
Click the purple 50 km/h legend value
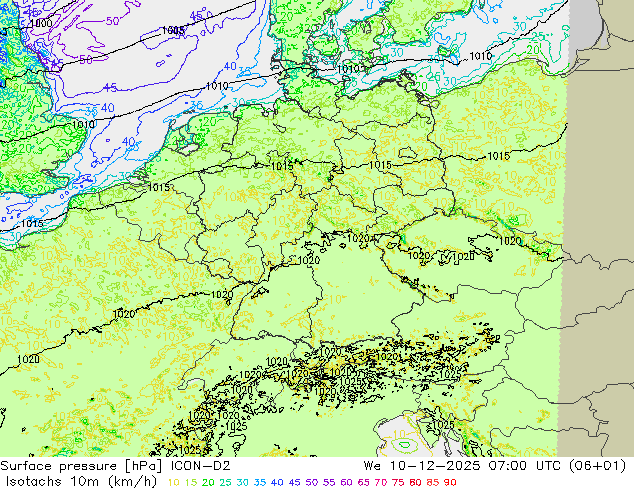(x=312, y=483)
